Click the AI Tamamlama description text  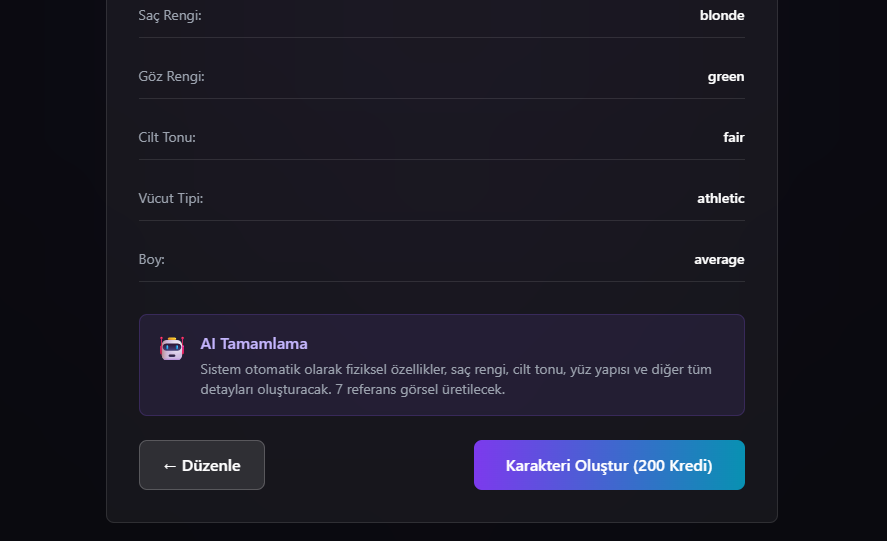(x=456, y=379)
